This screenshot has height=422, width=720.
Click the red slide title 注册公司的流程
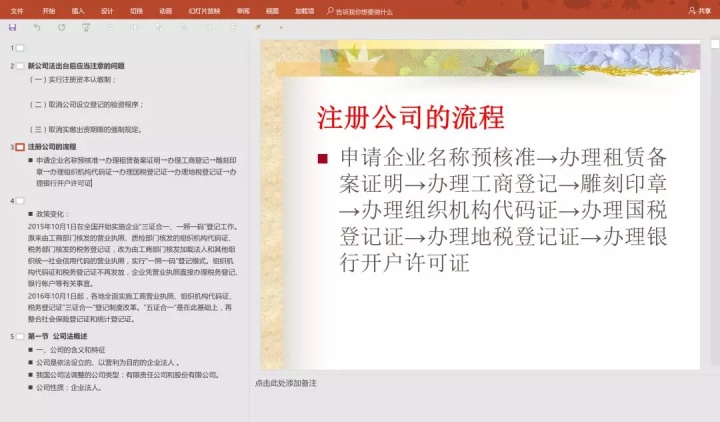[411, 118]
